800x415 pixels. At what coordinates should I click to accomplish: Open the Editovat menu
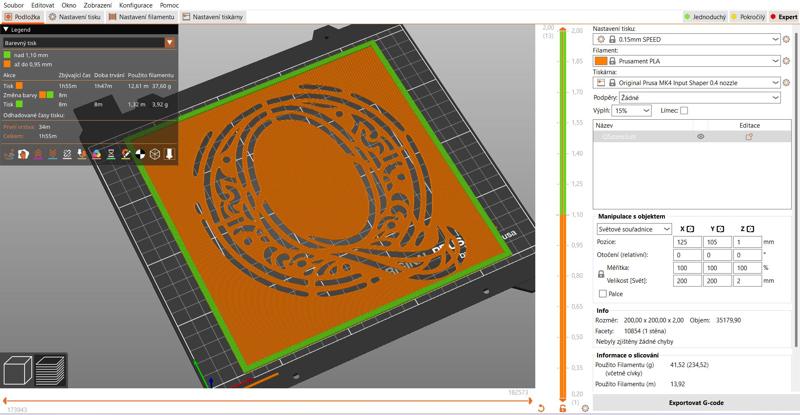pos(43,5)
